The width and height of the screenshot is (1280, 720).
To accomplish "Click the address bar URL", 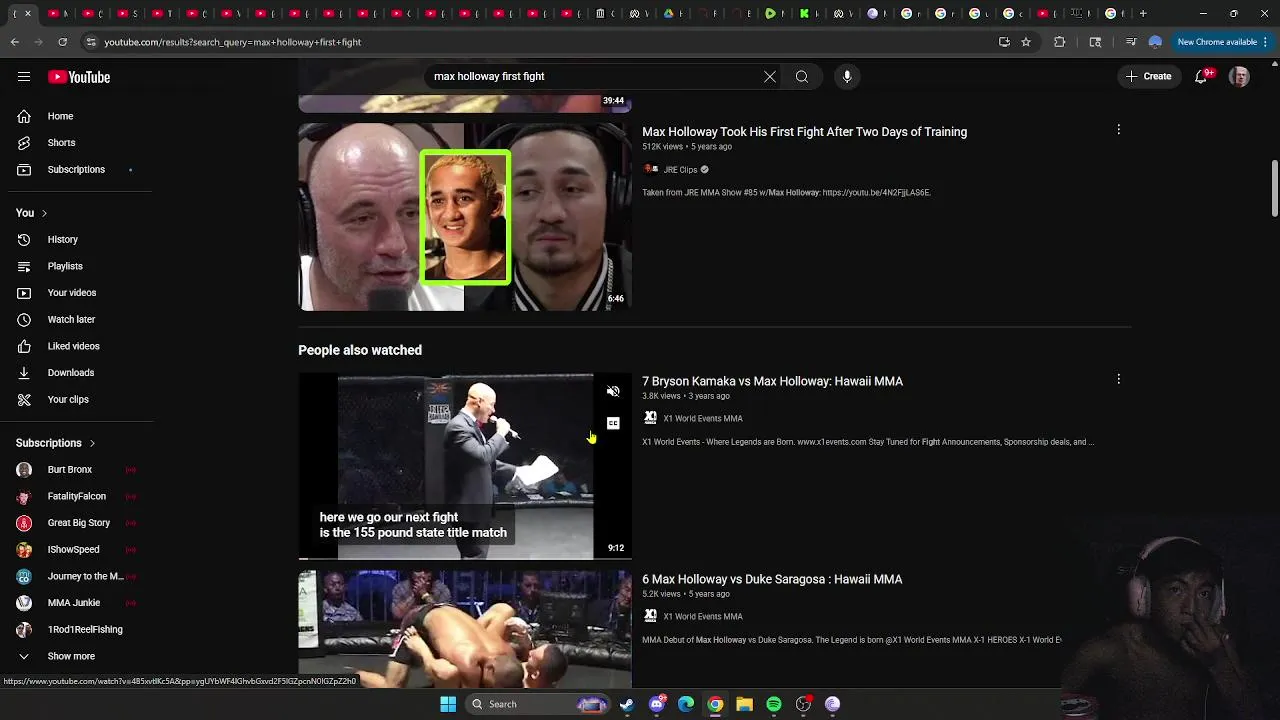I will [232, 42].
